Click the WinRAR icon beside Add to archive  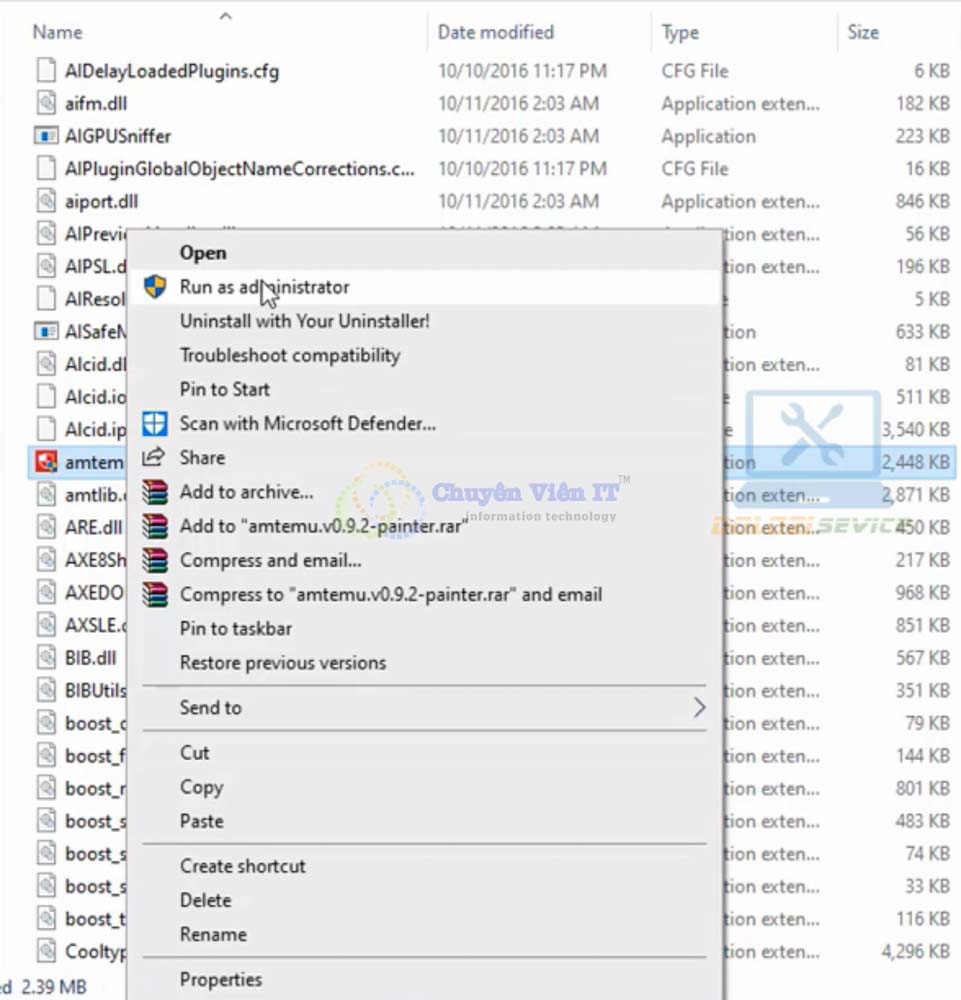coord(154,492)
